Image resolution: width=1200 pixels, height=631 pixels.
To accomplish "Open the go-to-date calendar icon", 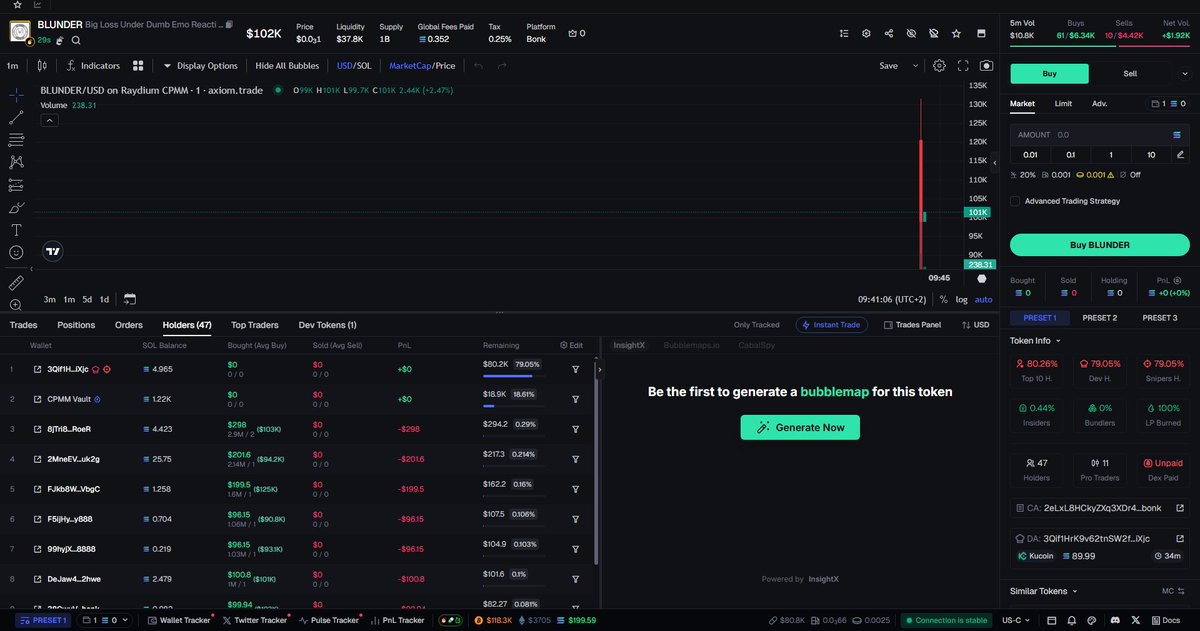I will pos(130,299).
